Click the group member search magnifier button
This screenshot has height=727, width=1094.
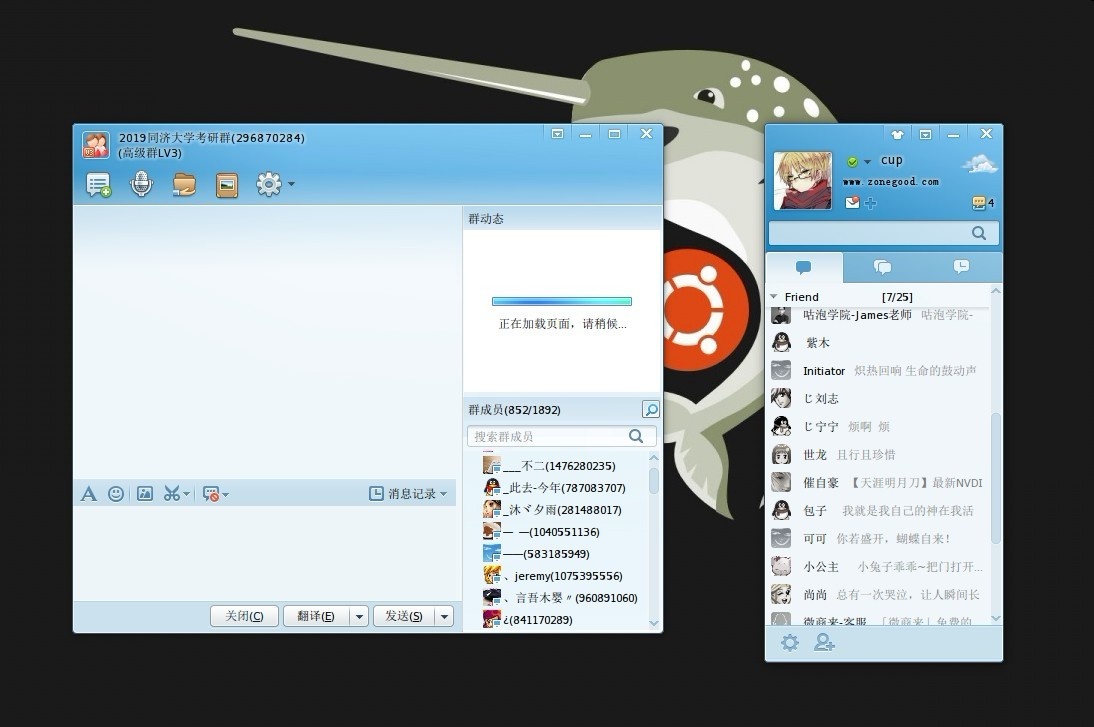click(650, 410)
